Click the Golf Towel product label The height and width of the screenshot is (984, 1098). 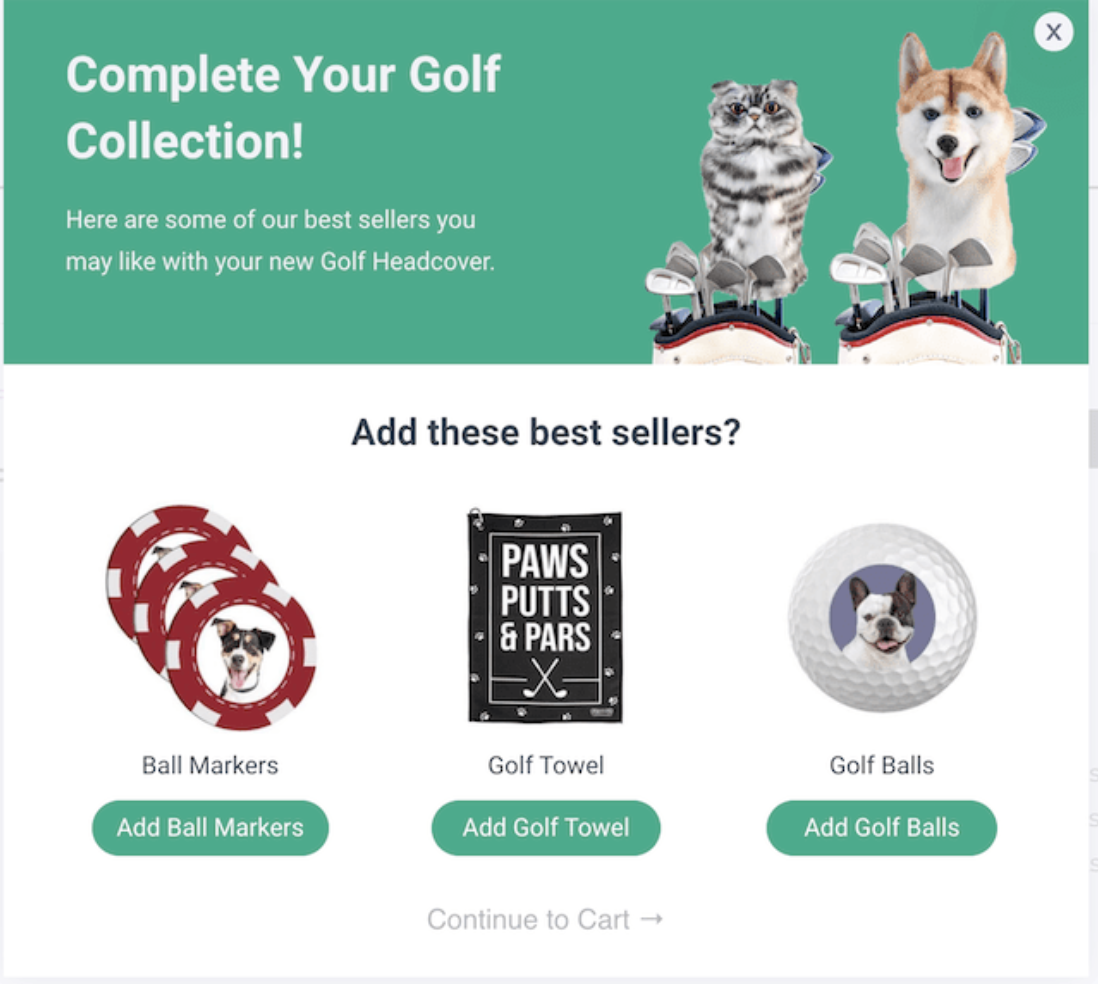pyautogui.click(x=545, y=765)
